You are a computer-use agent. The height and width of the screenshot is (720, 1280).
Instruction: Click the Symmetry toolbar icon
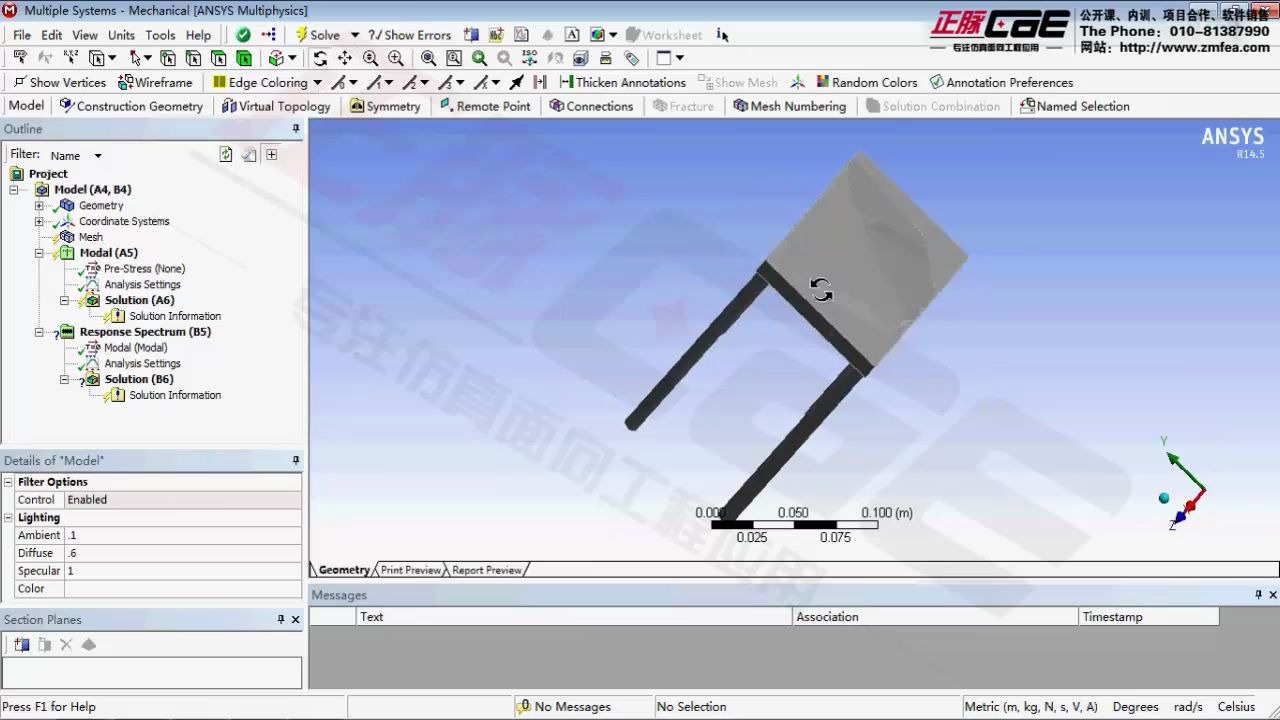point(385,106)
